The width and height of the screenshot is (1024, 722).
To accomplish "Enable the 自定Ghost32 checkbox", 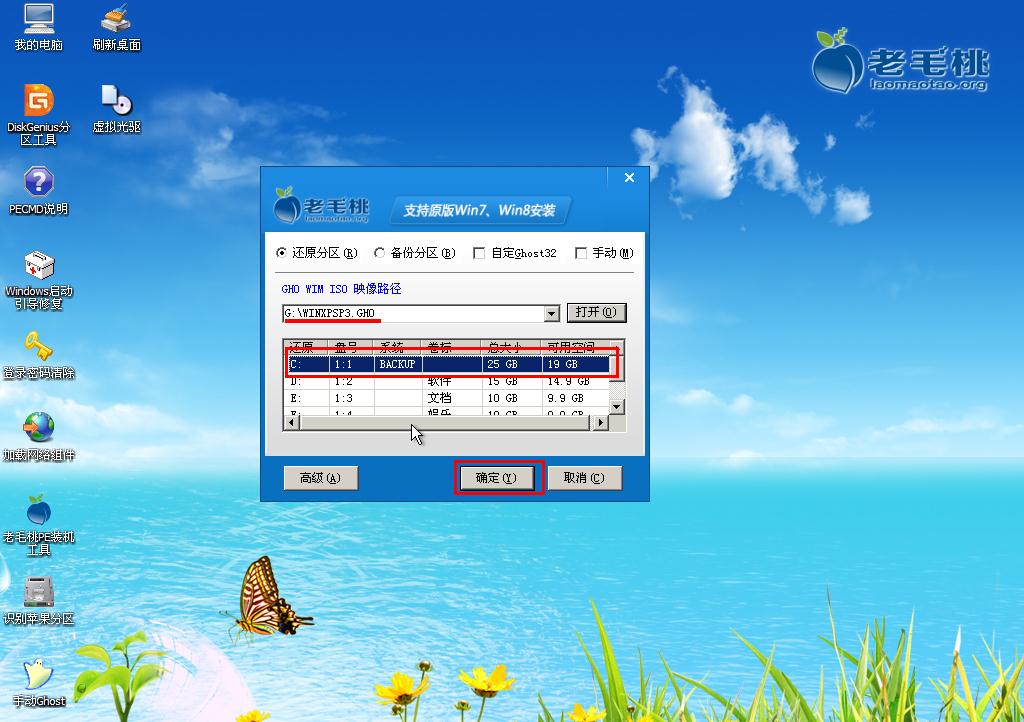I will coord(479,253).
